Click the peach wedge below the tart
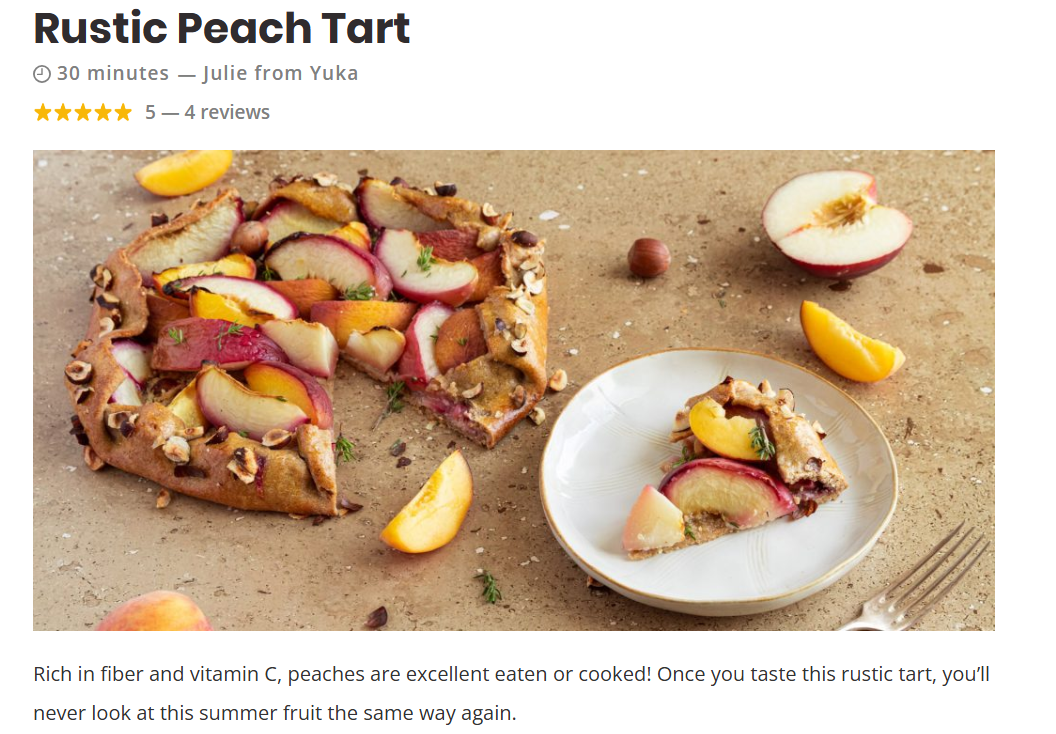This screenshot has width=1056, height=734. (428, 503)
